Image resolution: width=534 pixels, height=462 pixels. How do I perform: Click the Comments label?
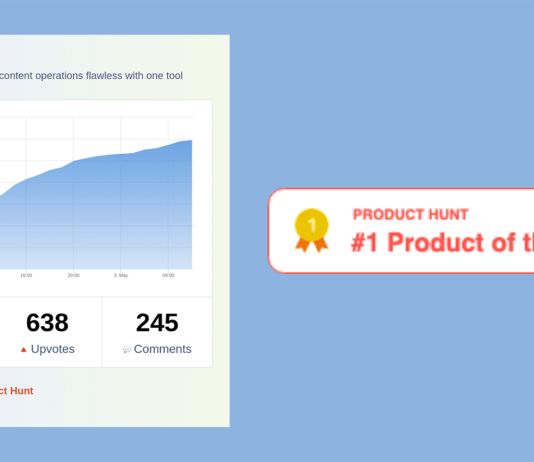pos(162,349)
